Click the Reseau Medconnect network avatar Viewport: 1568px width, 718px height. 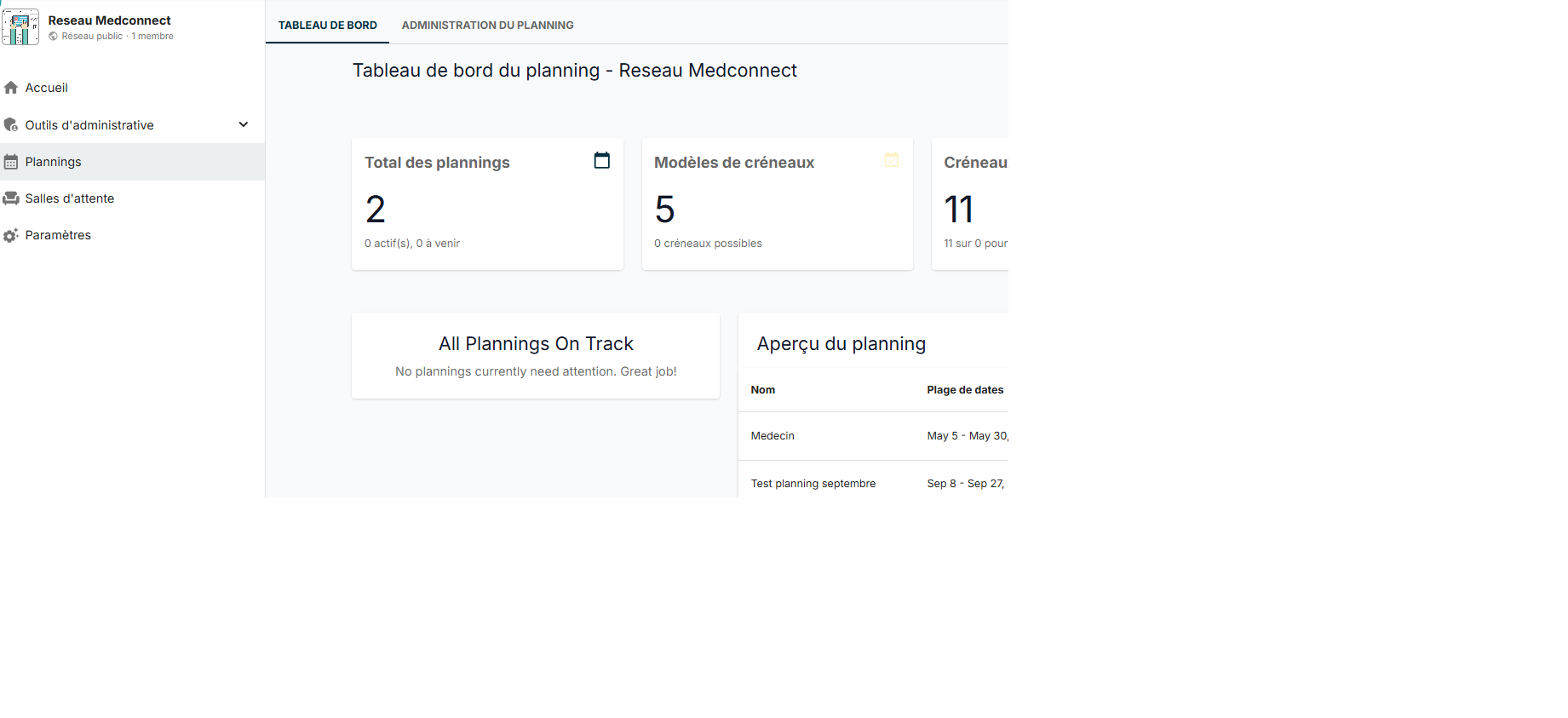(x=20, y=26)
